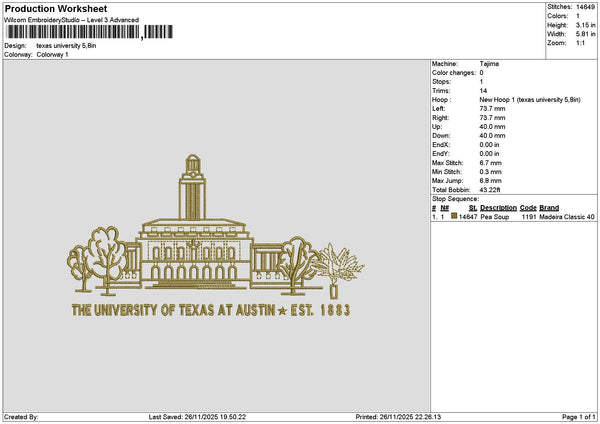This screenshot has width=600, height=424.
Task: Click the design name 'texas university 5,8in'
Action: pos(66,46)
